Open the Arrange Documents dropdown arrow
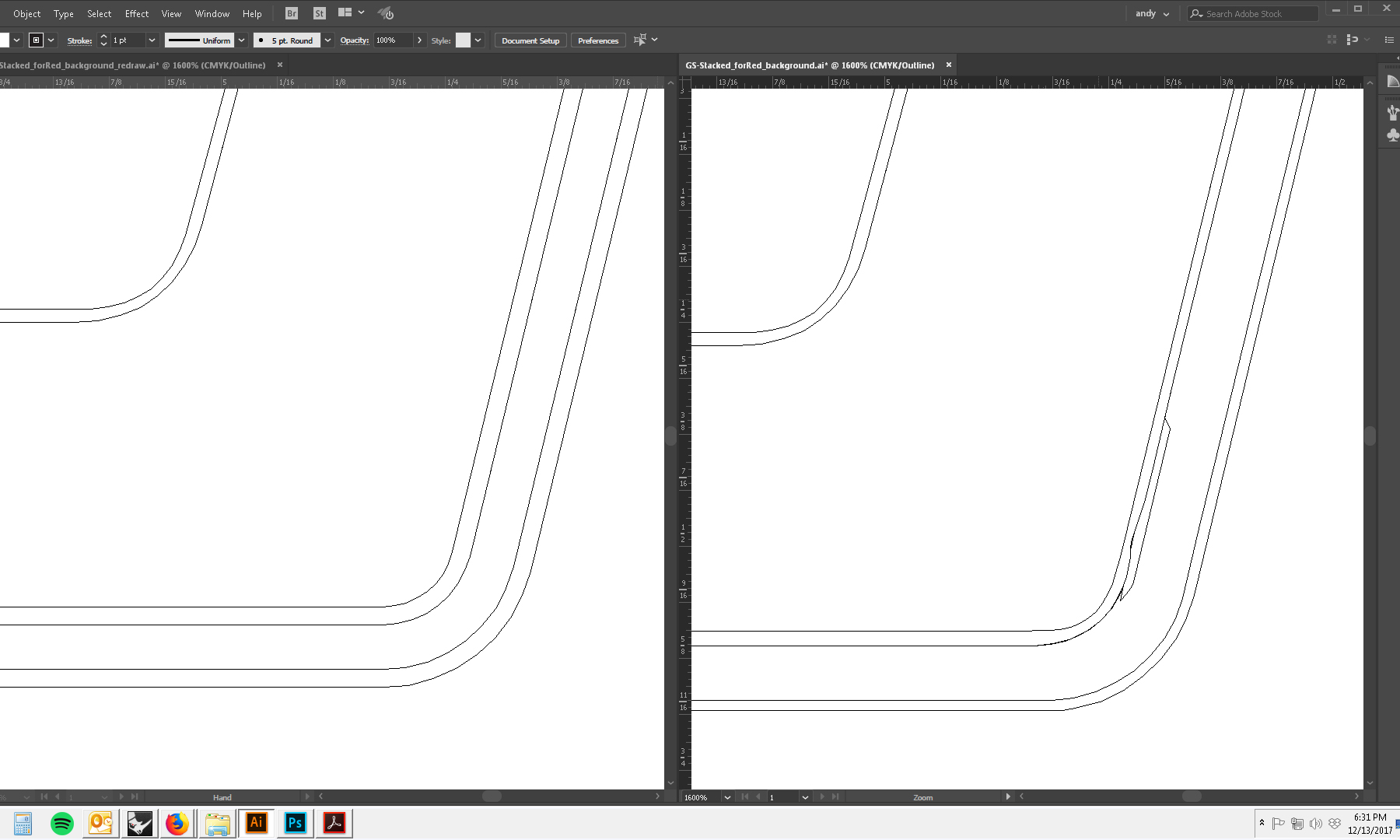Screen dimensions: 1400x840 pyautogui.click(x=362, y=12)
